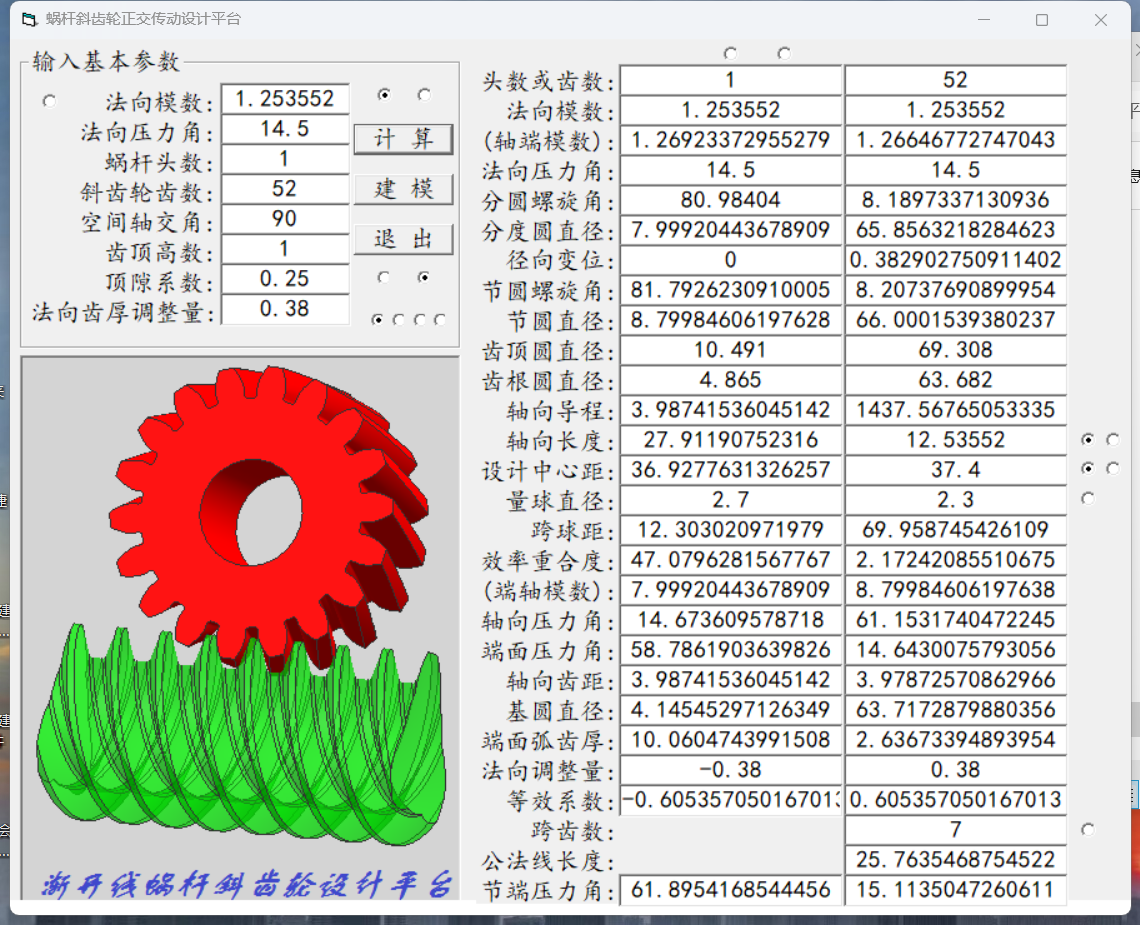Click the application icon in the title bar
Screen dimensions: 1140x925
(x=29, y=20)
